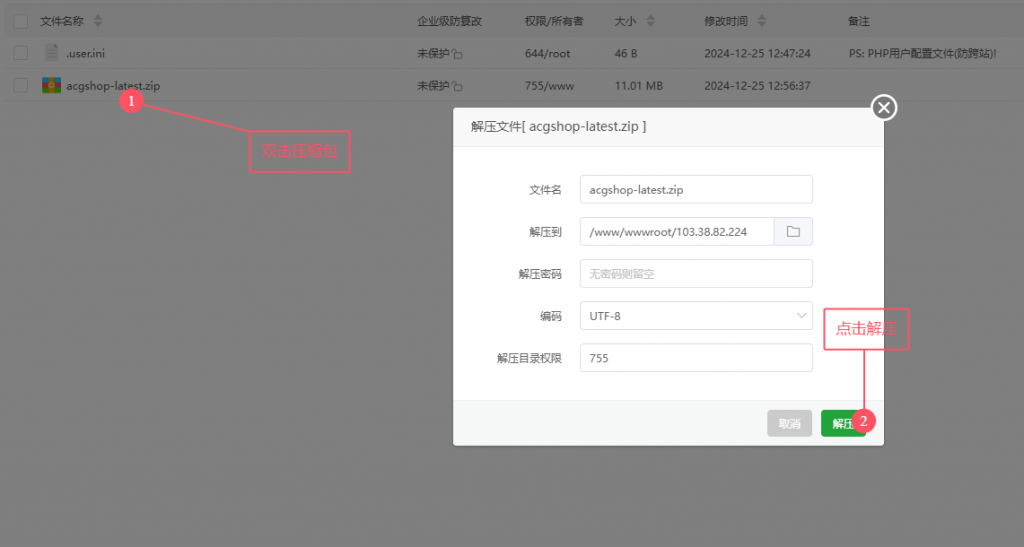Click 未保护 status for .user.ini
Screen dimensions: 1024x547
(x=433, y=54)
